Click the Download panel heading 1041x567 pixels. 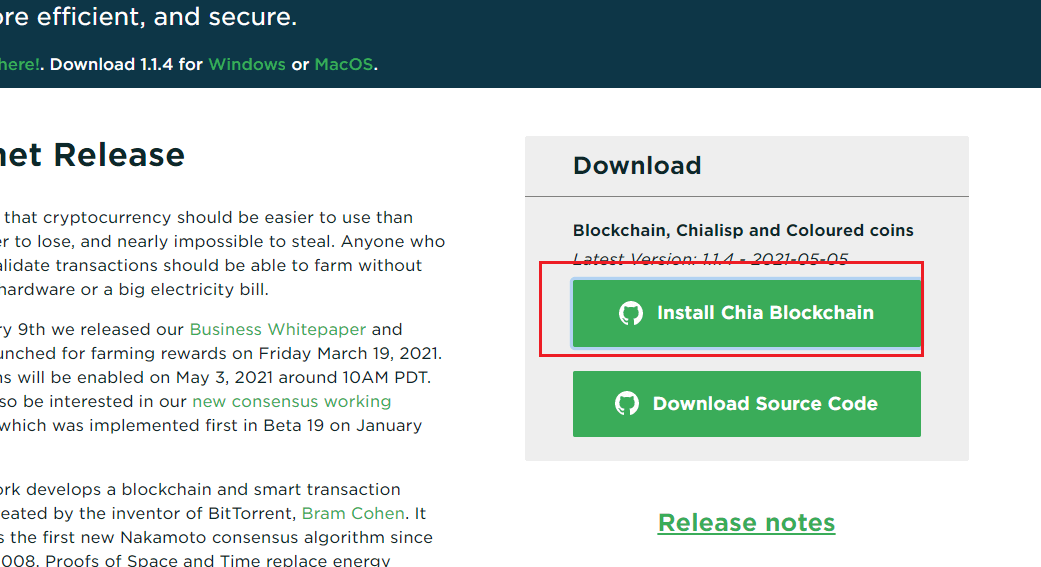(x=637, y=165)
